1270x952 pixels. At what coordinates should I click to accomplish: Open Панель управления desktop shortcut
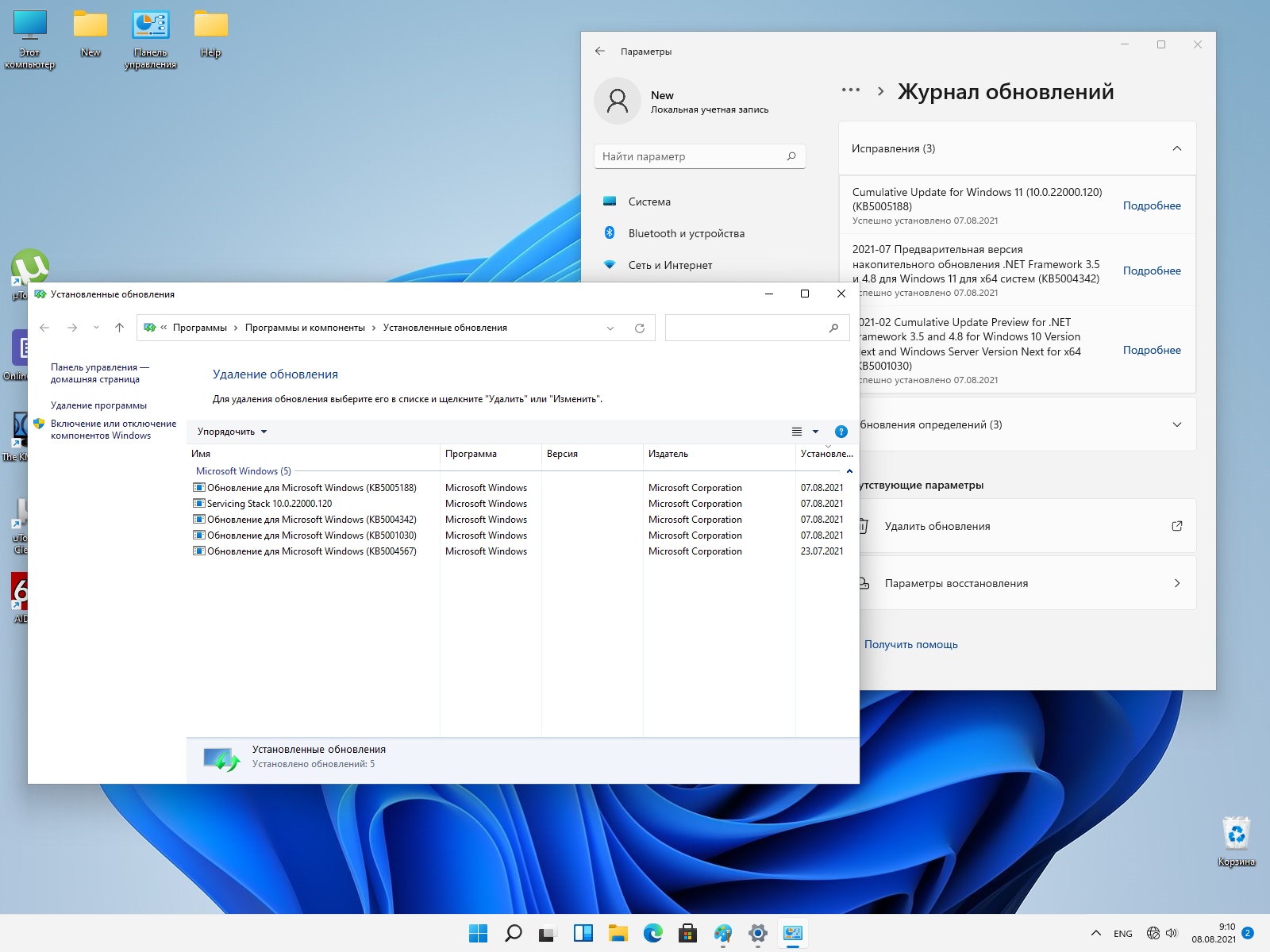click(150, 40)
